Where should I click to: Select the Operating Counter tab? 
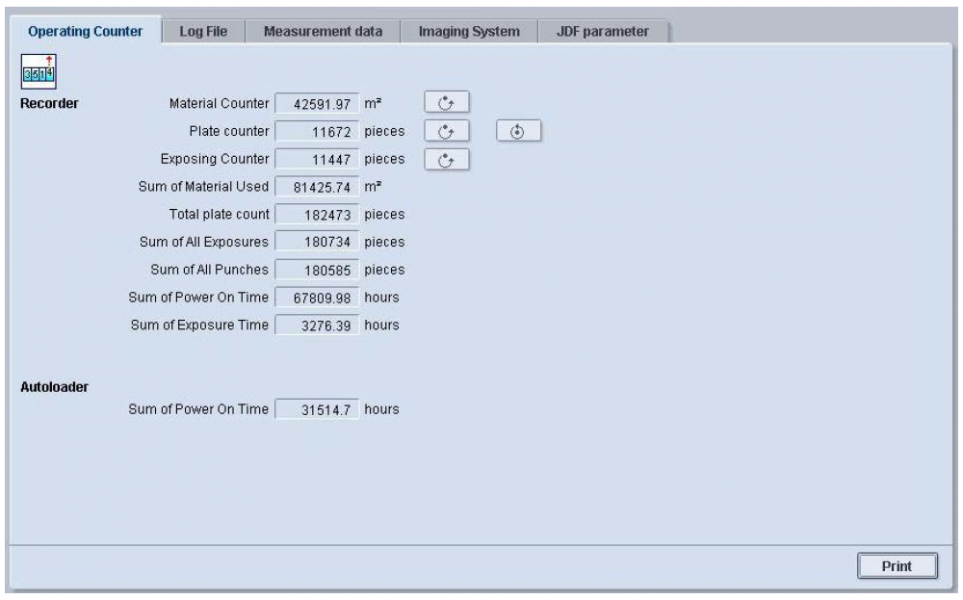[x=85, y=31]
